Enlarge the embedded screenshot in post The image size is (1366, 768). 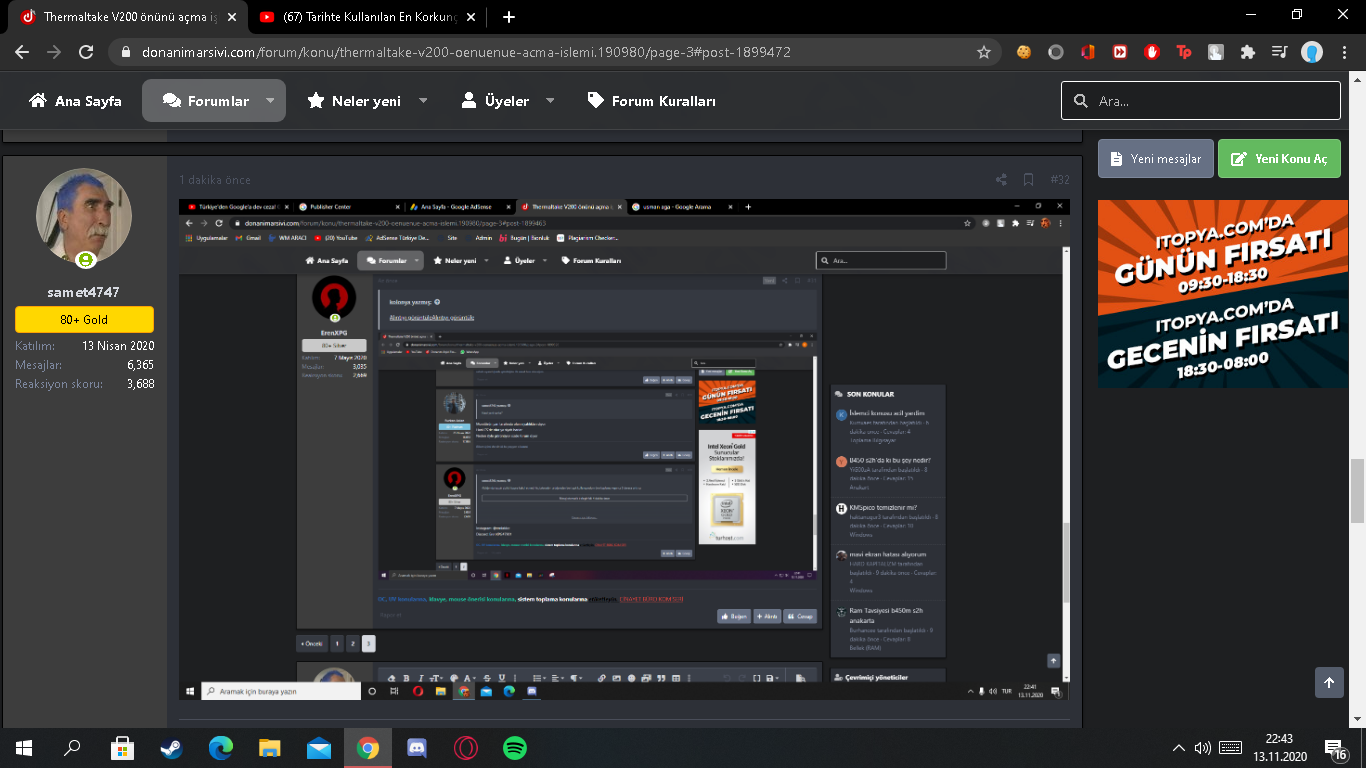(625, 449)
